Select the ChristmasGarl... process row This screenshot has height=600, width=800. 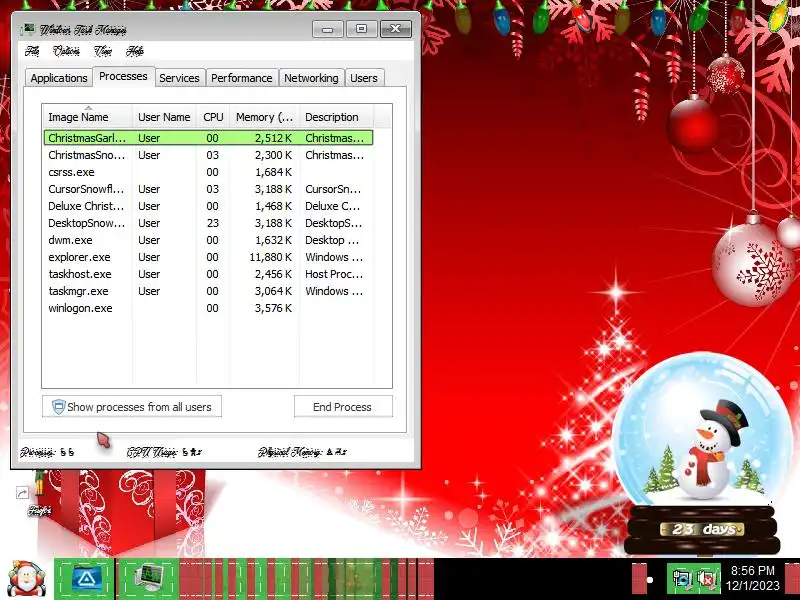(208, 138)
